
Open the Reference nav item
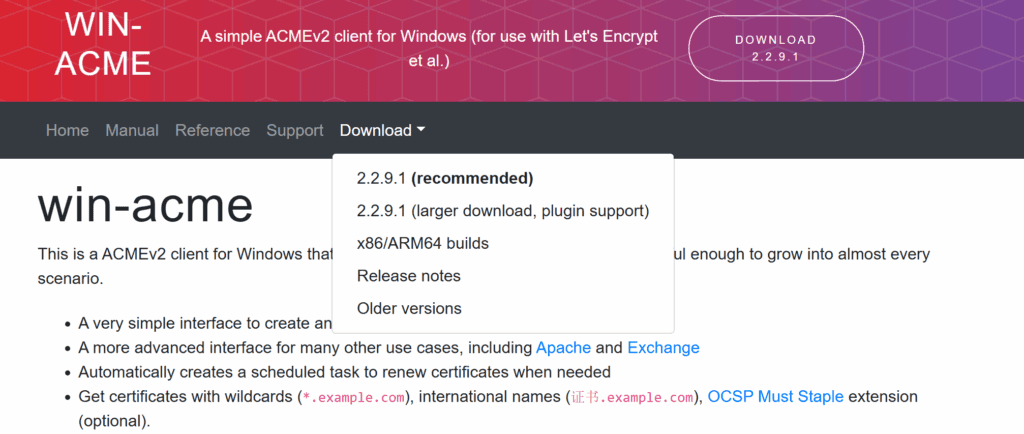(212, 130)
